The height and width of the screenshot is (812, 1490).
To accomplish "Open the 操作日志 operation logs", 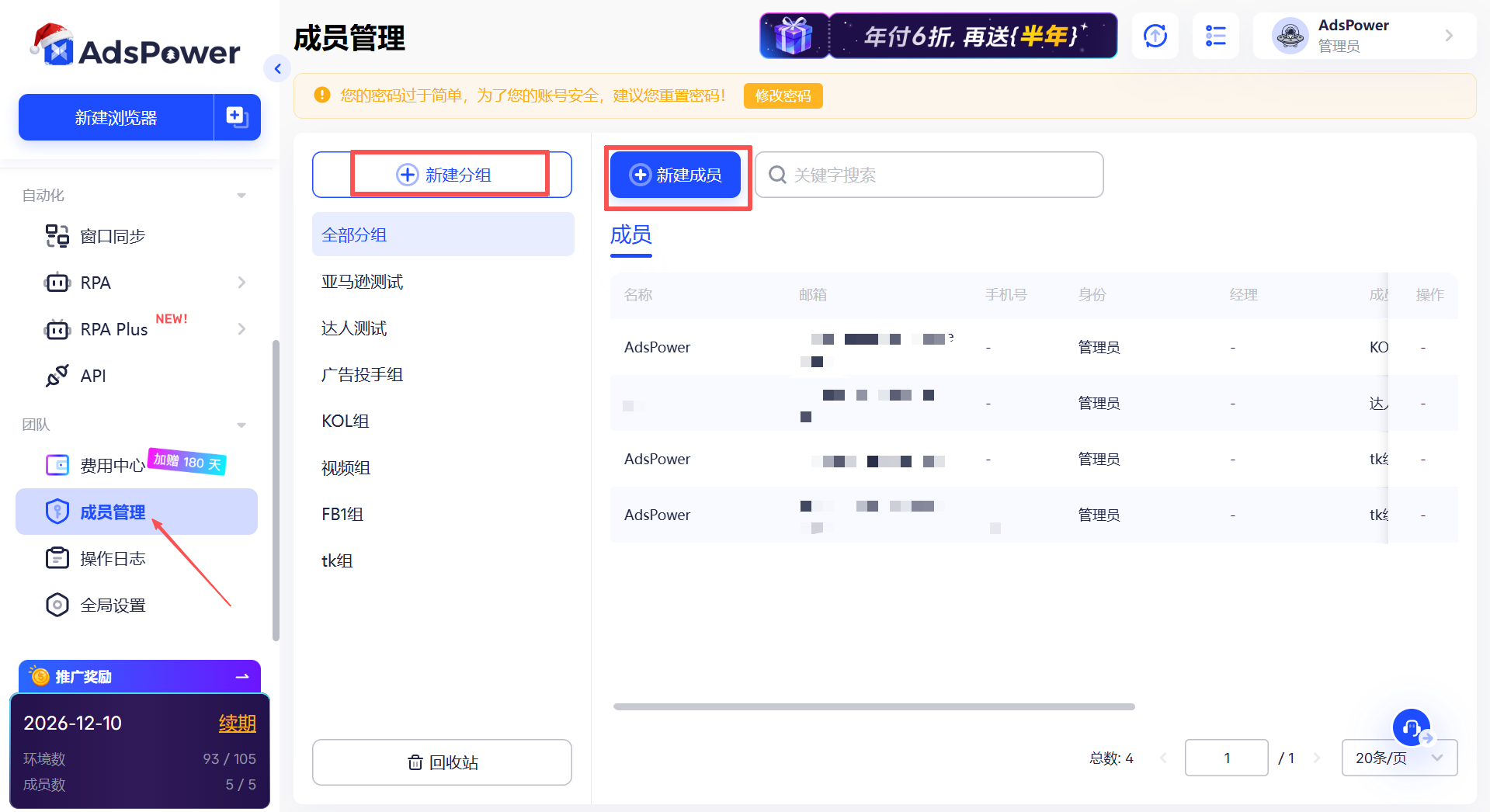I will [x=113, y=557].
